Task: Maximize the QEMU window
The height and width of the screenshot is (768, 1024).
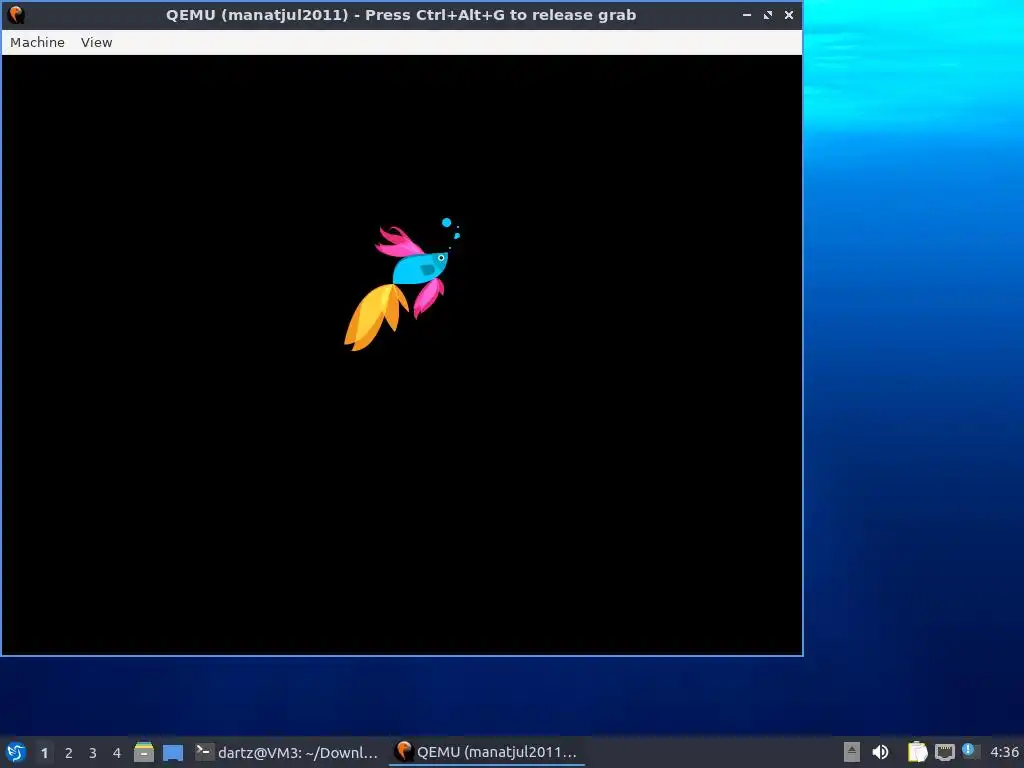Action: [768, 15]
